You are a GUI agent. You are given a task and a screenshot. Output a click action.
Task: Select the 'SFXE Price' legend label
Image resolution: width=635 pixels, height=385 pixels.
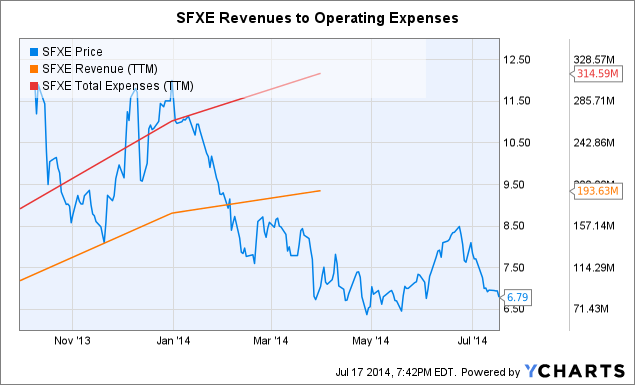[x=72, y=52]
